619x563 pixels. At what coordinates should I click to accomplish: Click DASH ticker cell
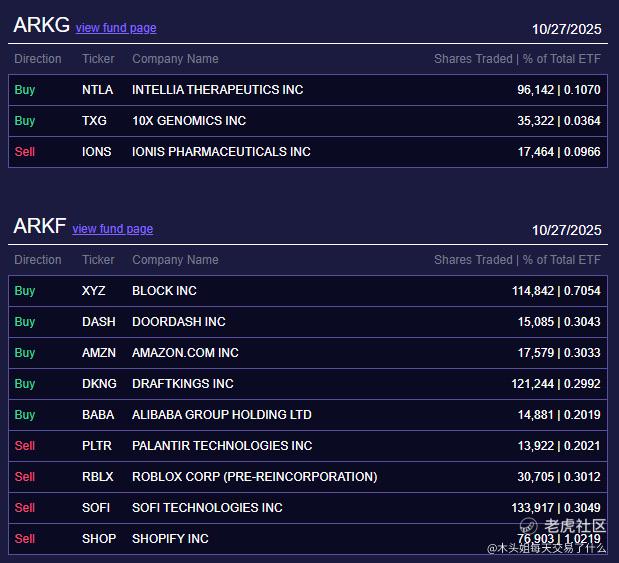[x=99, y=322]
